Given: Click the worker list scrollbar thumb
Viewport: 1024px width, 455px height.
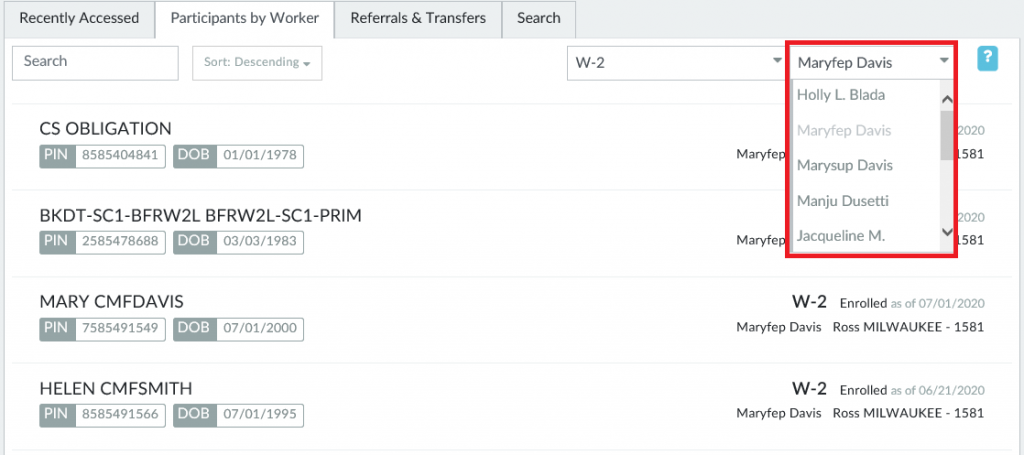Looking at the screenshot, I should tap(947, 135).
